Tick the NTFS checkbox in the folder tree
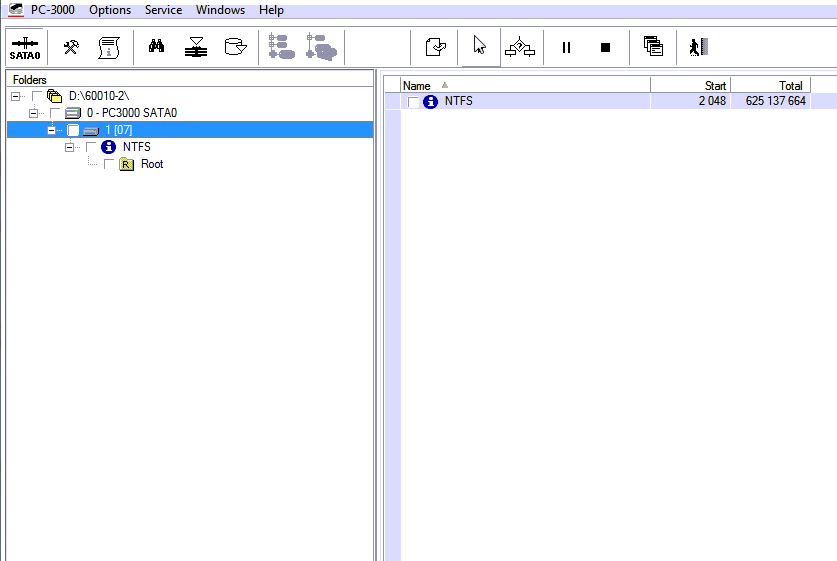This screenshot has width=837, height=561. tap(91, 147)
